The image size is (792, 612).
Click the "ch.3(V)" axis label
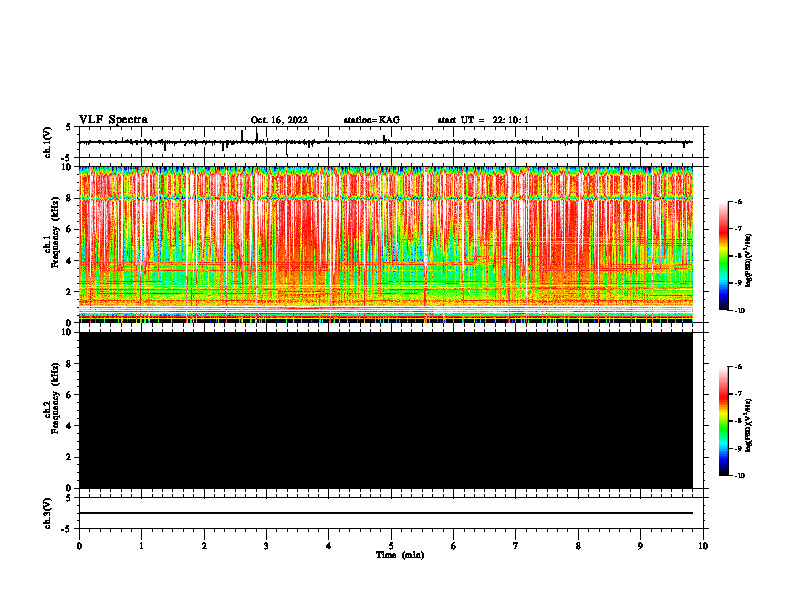(48, 513)
